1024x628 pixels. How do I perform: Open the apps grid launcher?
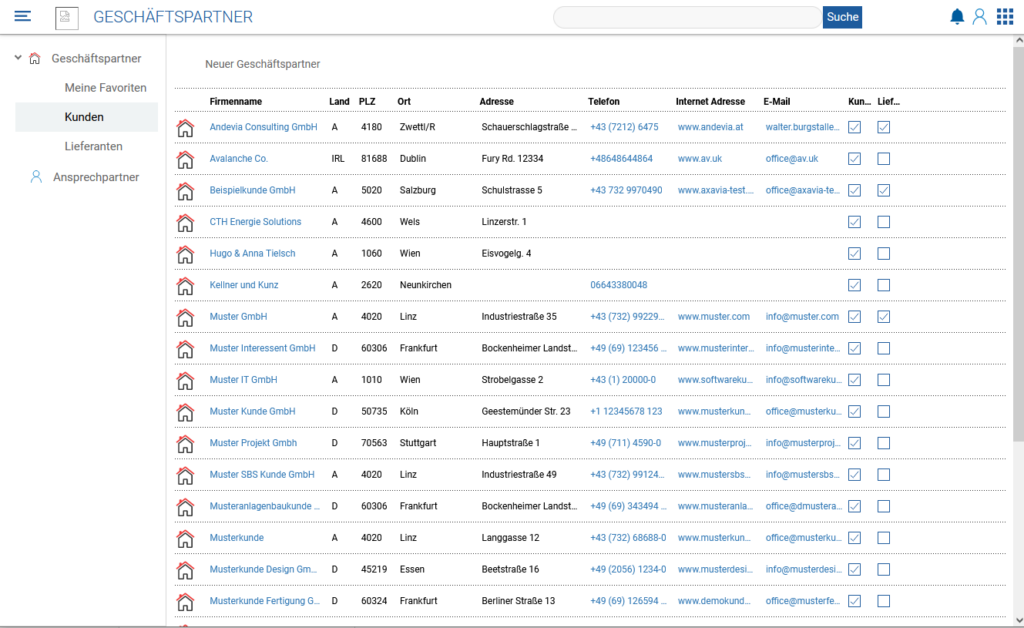coord(1004,16)
